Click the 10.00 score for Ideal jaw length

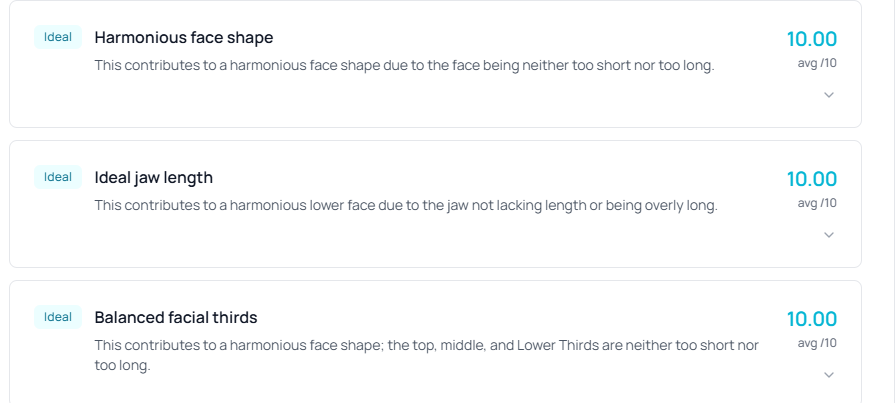(811, 179)
